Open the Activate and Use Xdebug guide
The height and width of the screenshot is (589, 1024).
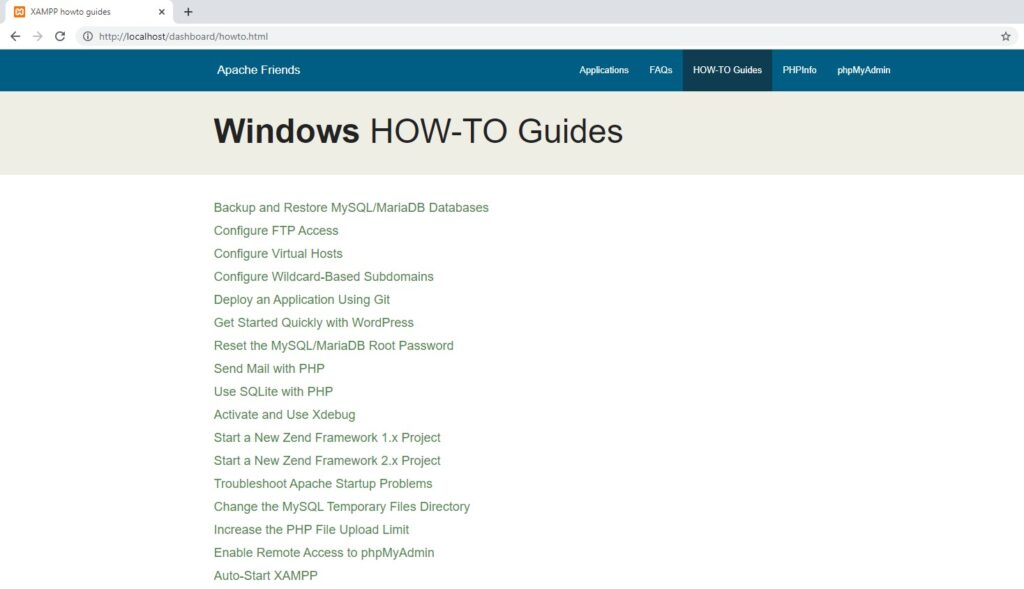284,415
